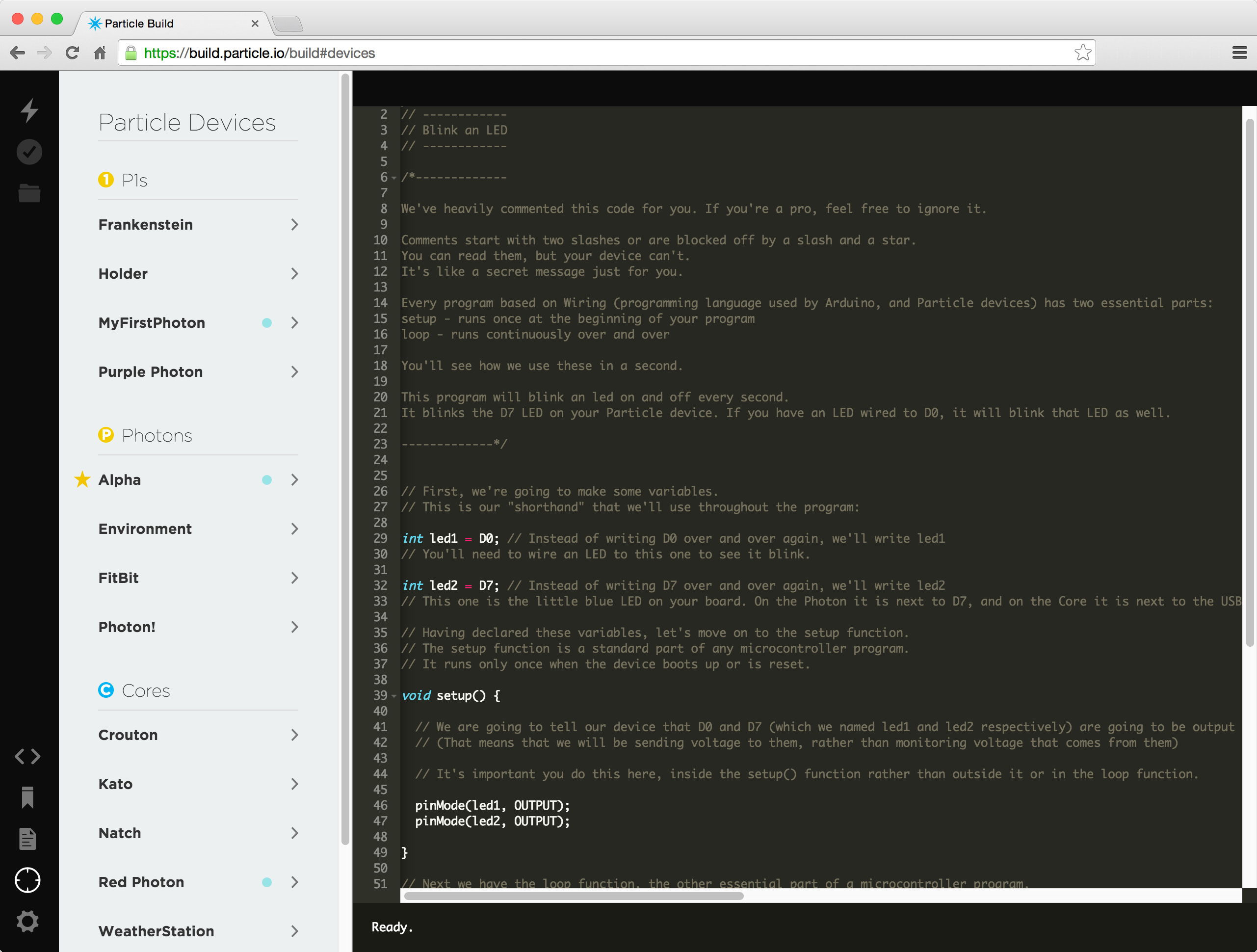Image resolution: width=1257 pixels, height=952 pixels.
Task: Expand the Holder device chevron
Action: (294, 273)
